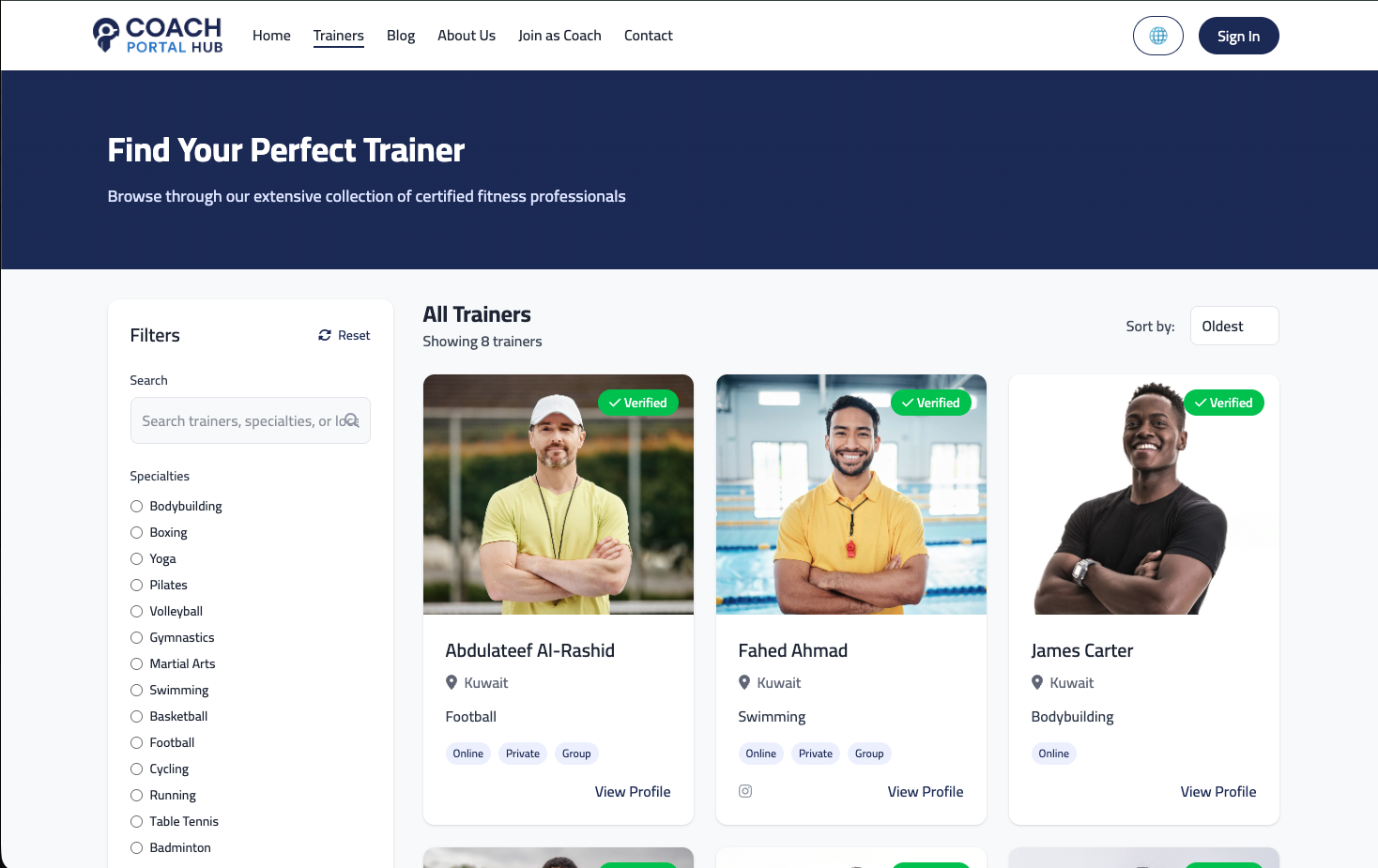Select the Bodybuilding specialty filter
This screenshot has width=1378, height=868.
click(x=136, y=506)
